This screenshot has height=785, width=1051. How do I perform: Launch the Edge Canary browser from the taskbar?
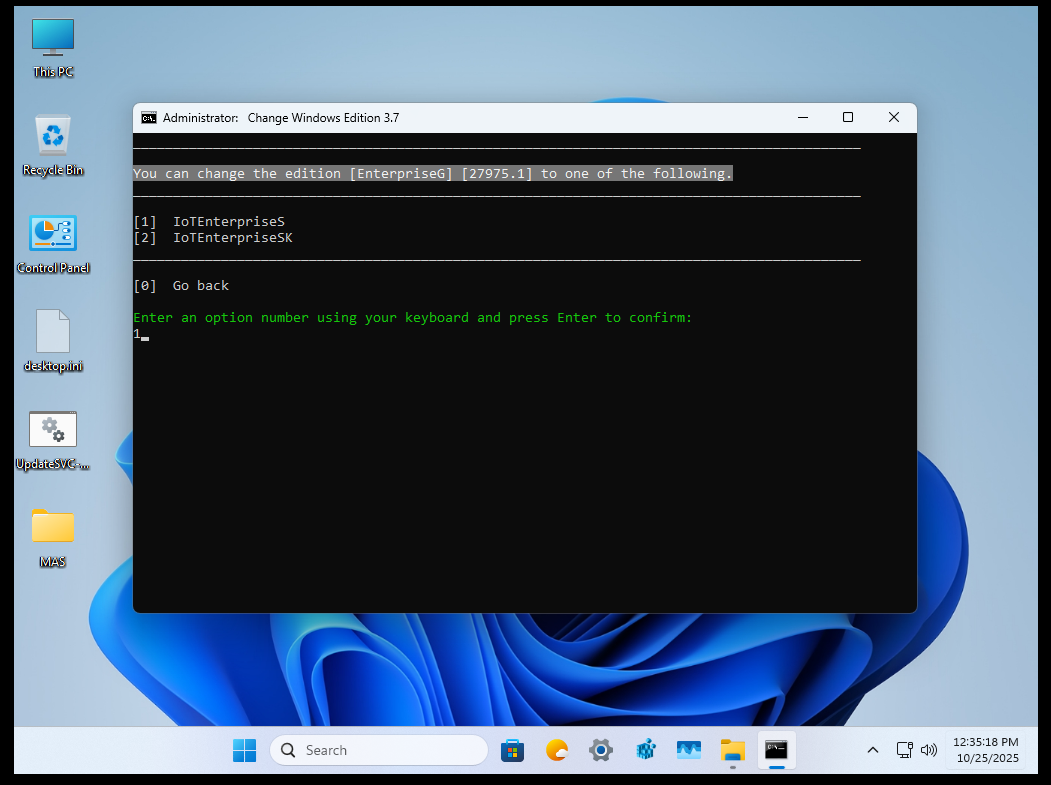[556, 750]
